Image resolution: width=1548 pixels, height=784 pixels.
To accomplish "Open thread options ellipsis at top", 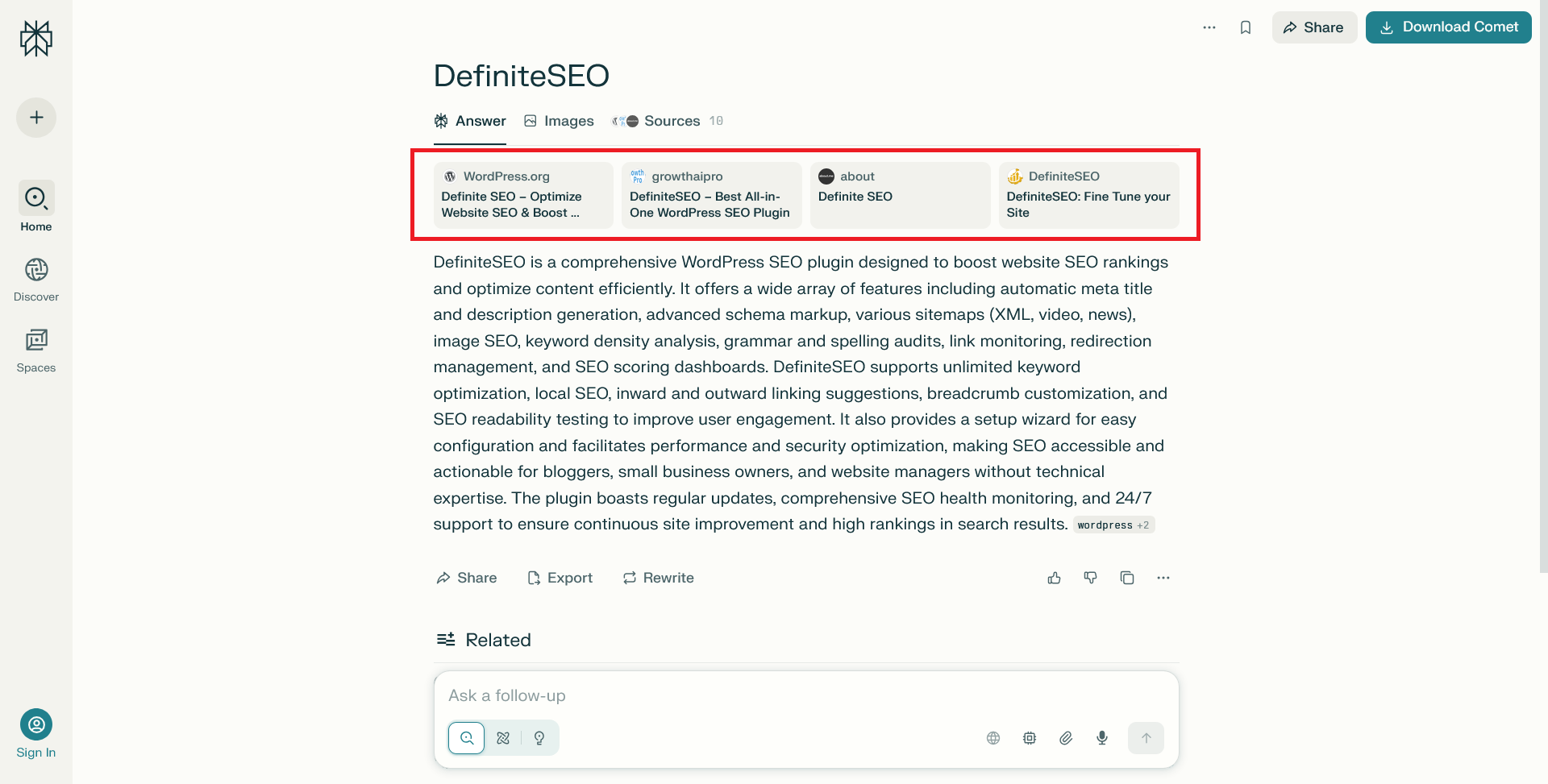I will click(x=1209, y=27).
